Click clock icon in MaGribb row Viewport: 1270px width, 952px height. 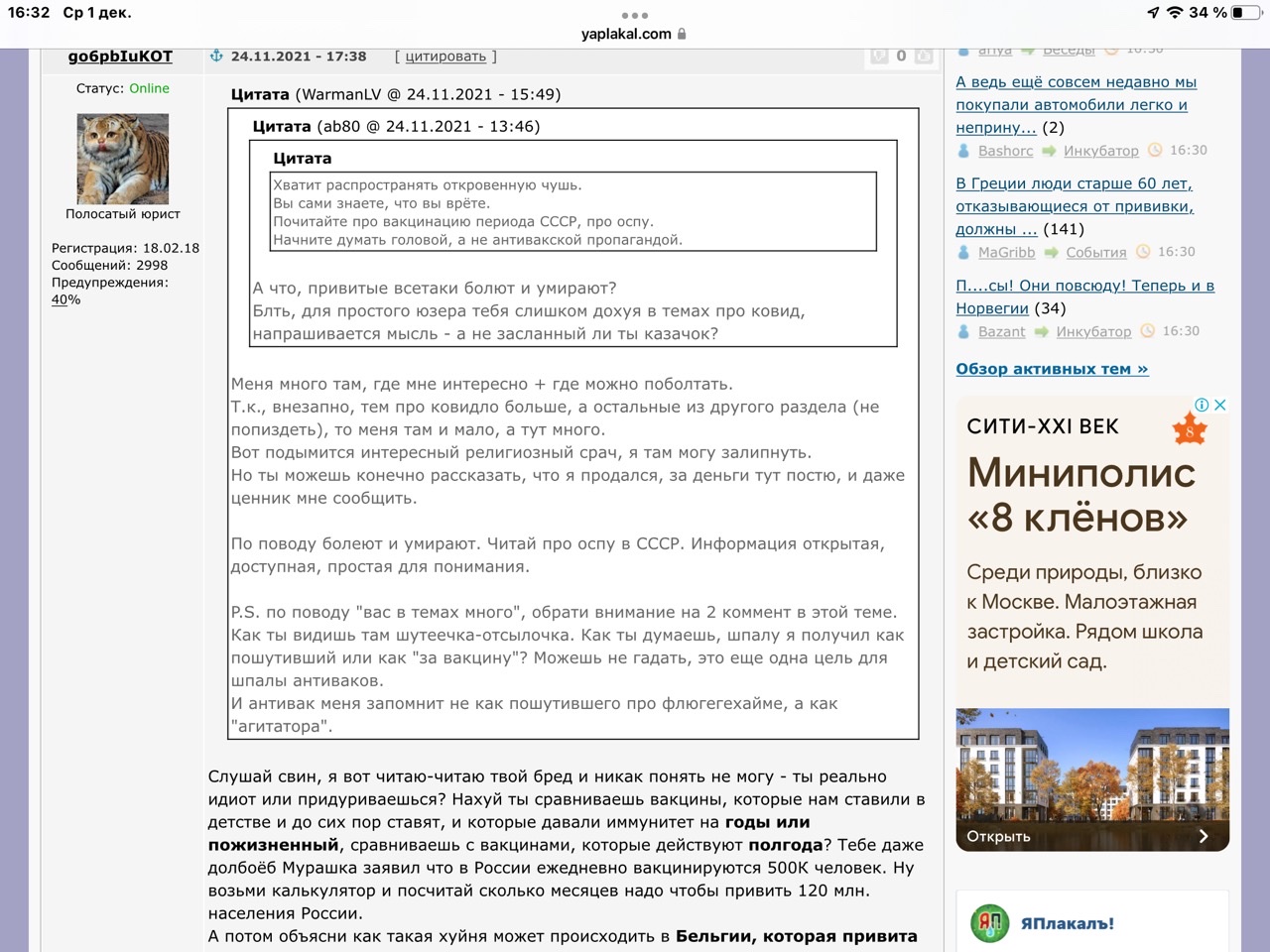[1143, 252]
